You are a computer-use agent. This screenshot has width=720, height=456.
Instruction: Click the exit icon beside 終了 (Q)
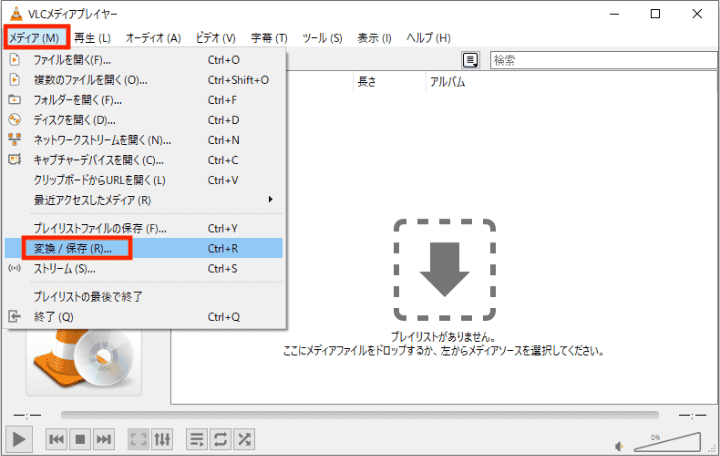point(15,316)
